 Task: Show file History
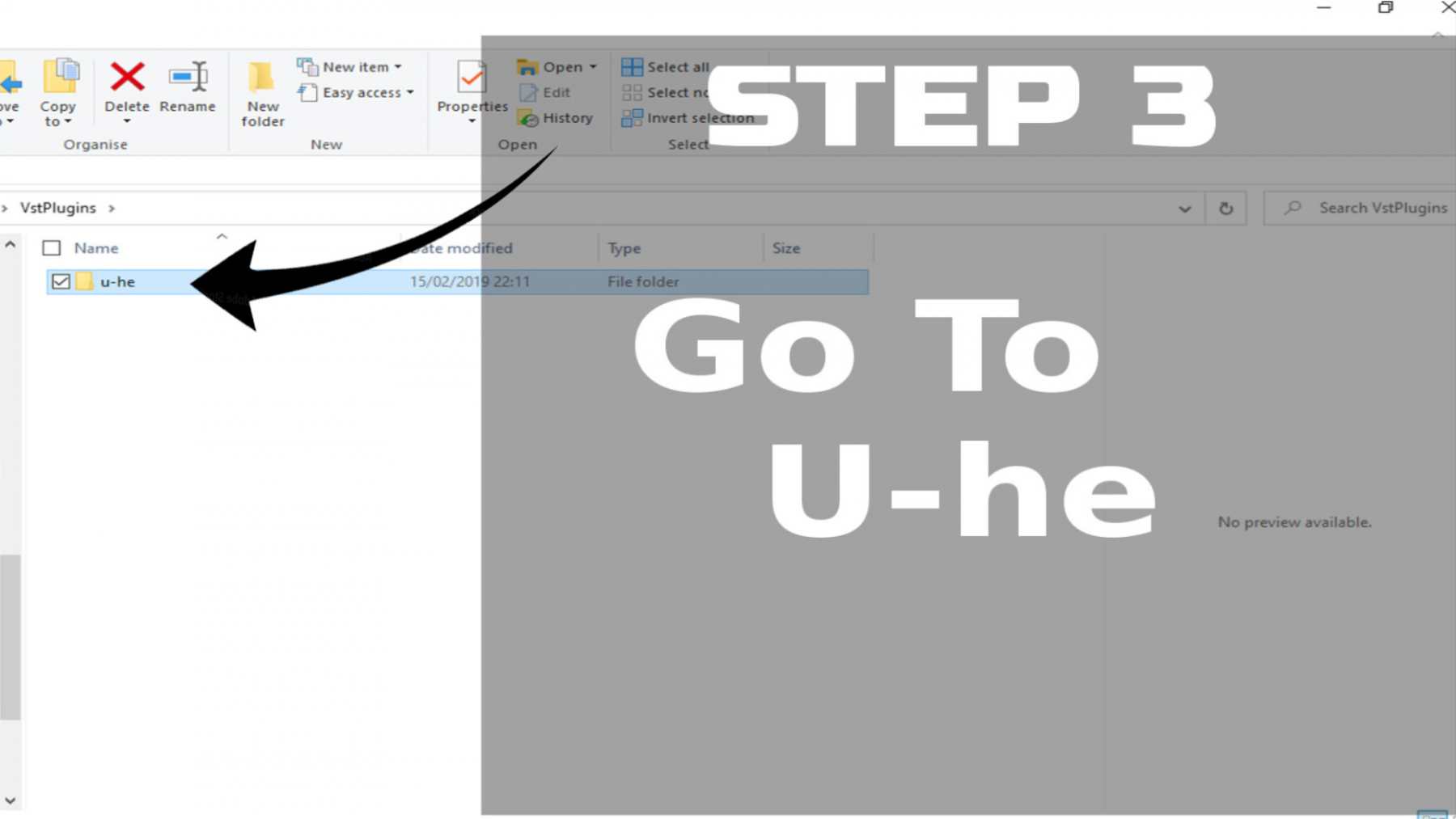click(x=556, y=118)
